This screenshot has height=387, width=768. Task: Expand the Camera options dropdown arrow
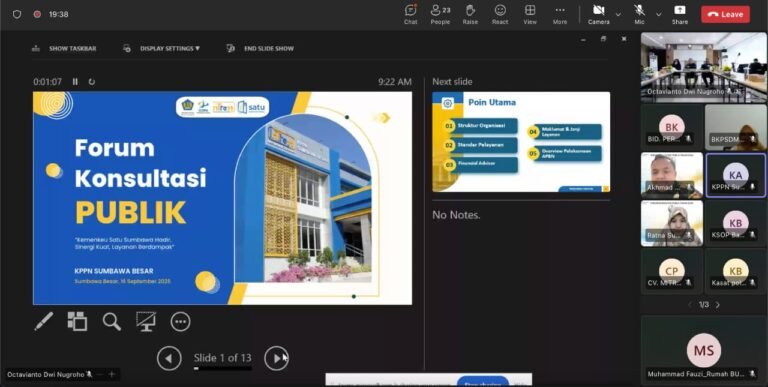pyautogui.click(x=618, y=15)
